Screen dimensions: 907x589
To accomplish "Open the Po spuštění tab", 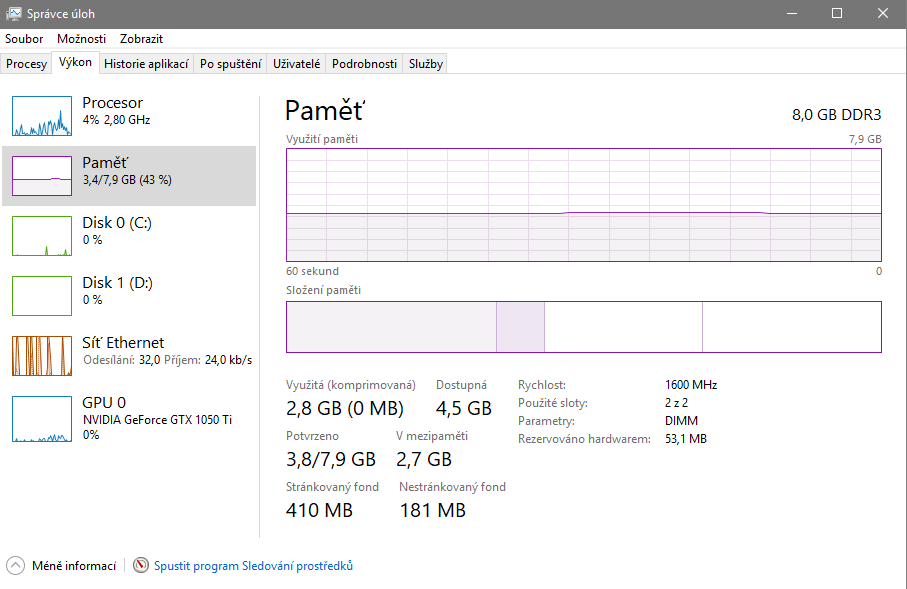I will pyautogui.click(x=231, y=64).
